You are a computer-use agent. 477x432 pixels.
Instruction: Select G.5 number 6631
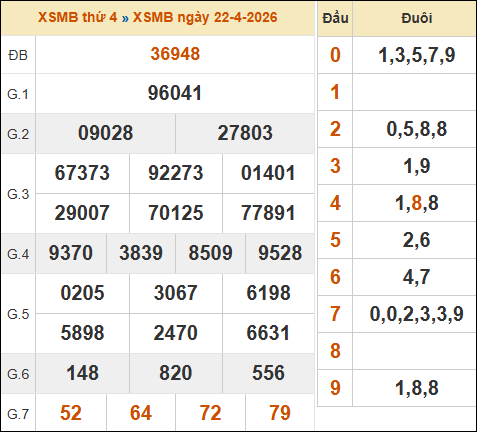click(x=268, y=333)
